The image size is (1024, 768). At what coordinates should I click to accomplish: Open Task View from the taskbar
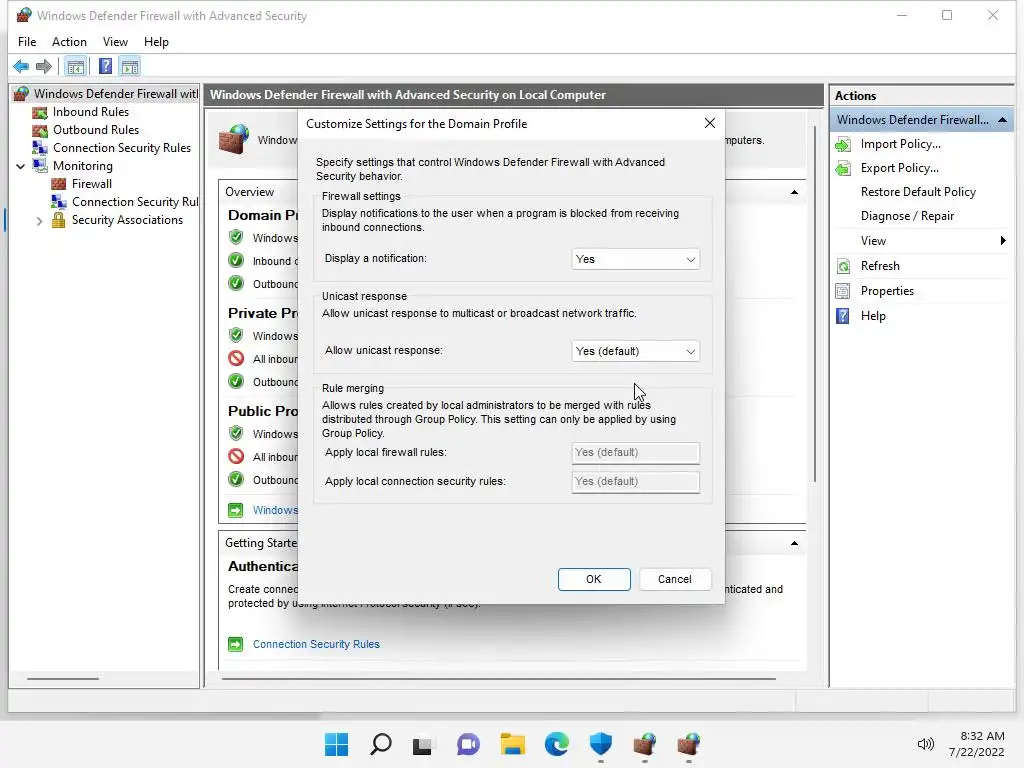tap(423, 744)
